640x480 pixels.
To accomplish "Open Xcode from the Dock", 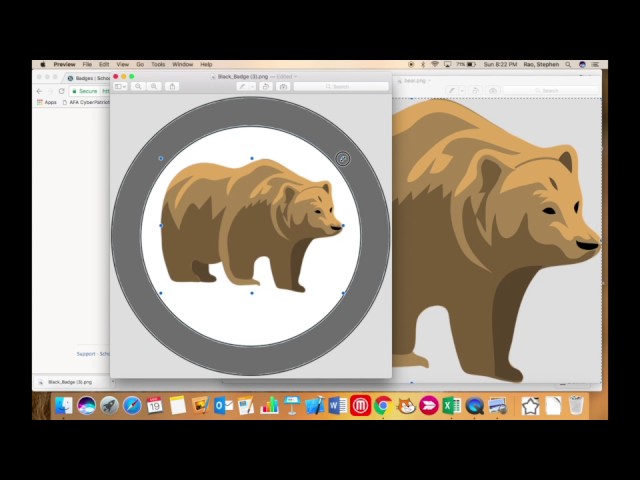I will tap(315, 406).
